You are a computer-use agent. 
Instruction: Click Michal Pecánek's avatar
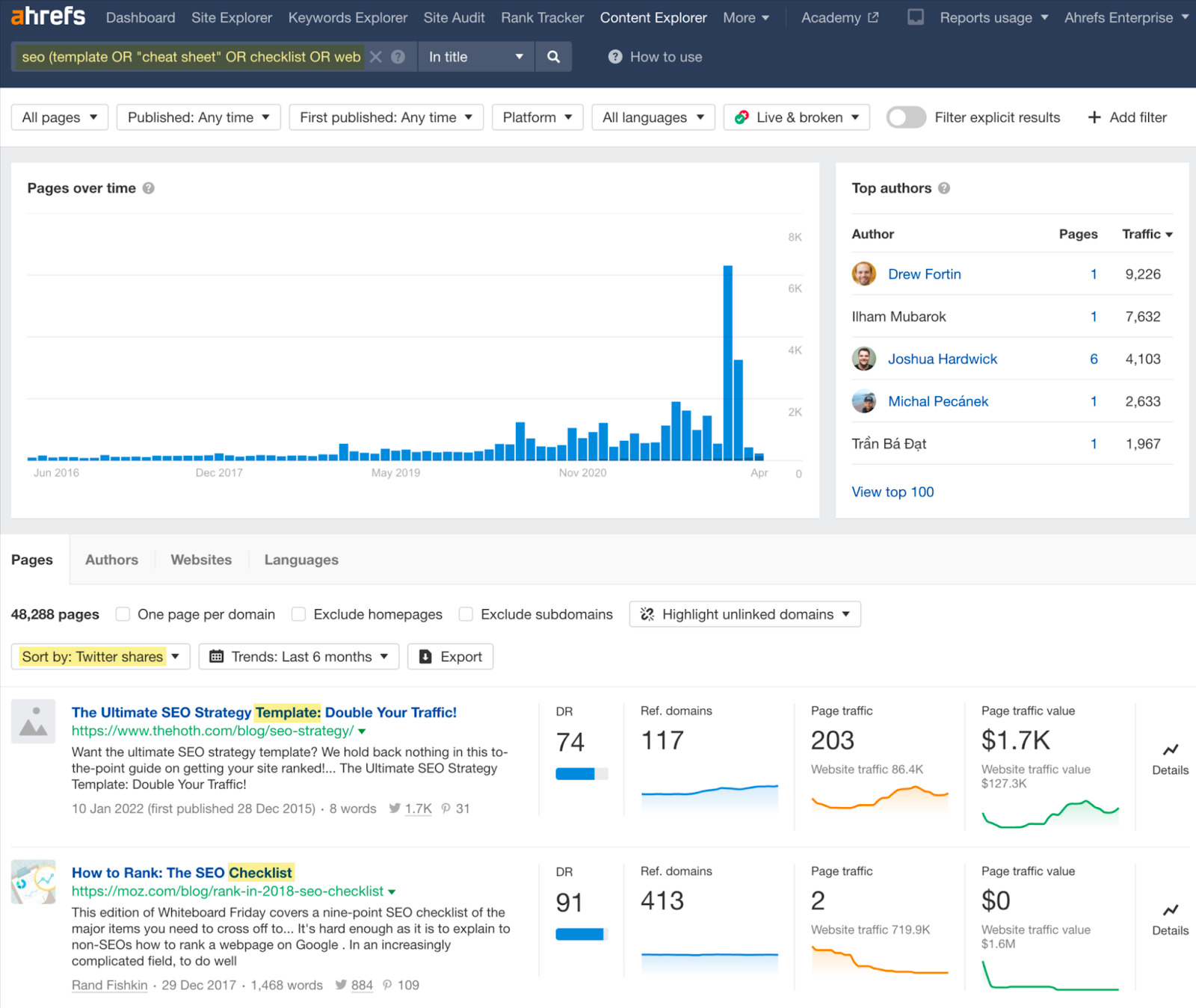point(864,401)
